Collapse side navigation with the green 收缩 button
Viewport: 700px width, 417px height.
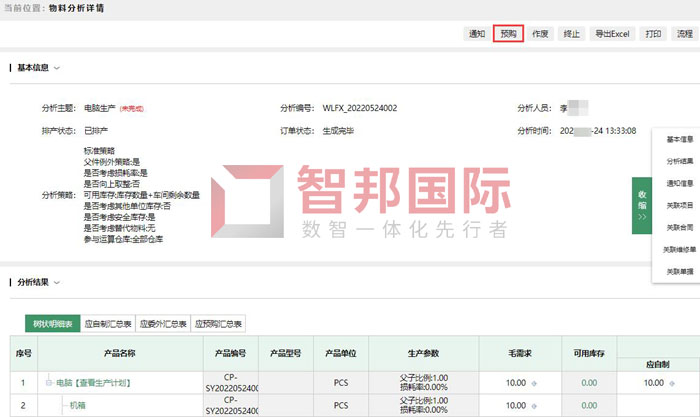coord(641,206)
